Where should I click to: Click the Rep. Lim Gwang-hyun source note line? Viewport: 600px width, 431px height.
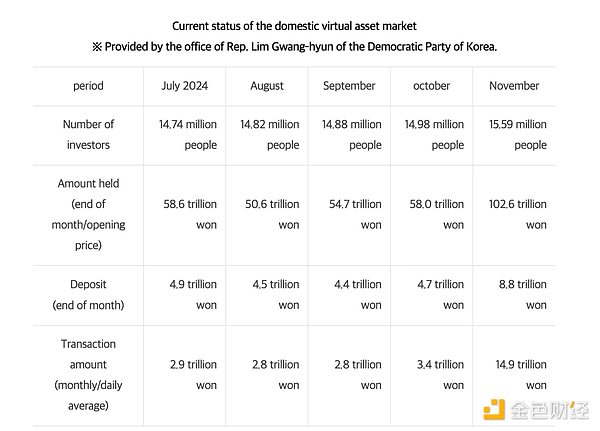point(294,47)
